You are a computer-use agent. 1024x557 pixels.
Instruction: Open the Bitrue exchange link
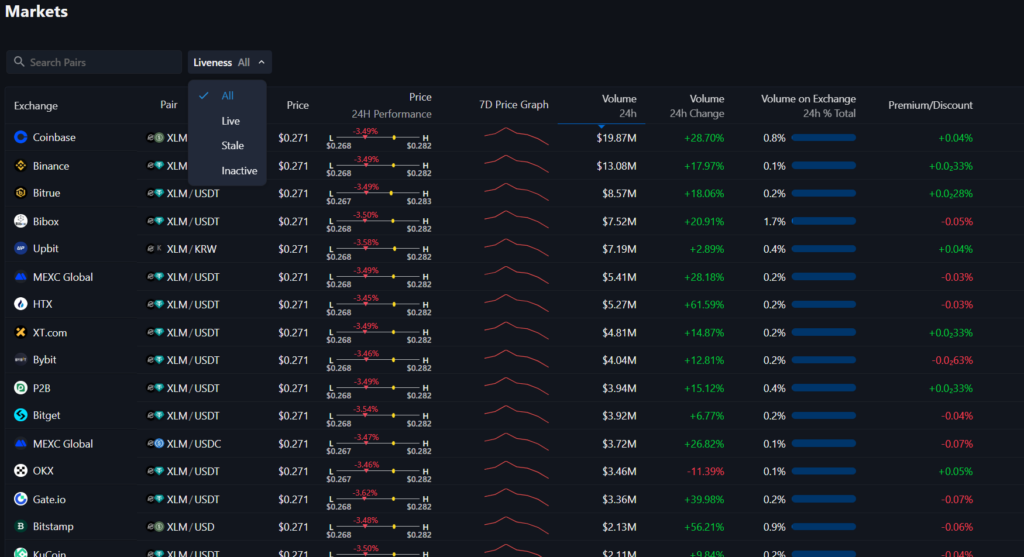[46, 193]
